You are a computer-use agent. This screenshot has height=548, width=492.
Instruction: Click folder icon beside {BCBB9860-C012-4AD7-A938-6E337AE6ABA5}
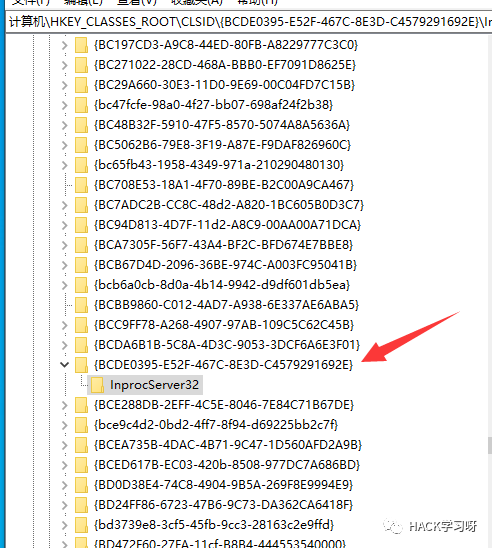(81, 305)
